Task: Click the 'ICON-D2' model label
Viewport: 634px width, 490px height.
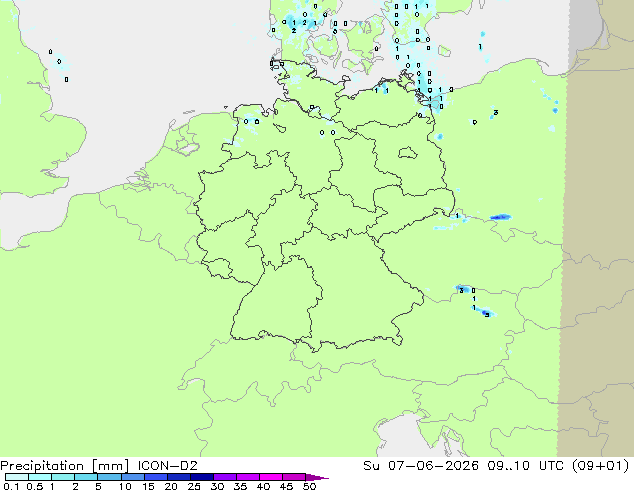Action: [167, 466]
